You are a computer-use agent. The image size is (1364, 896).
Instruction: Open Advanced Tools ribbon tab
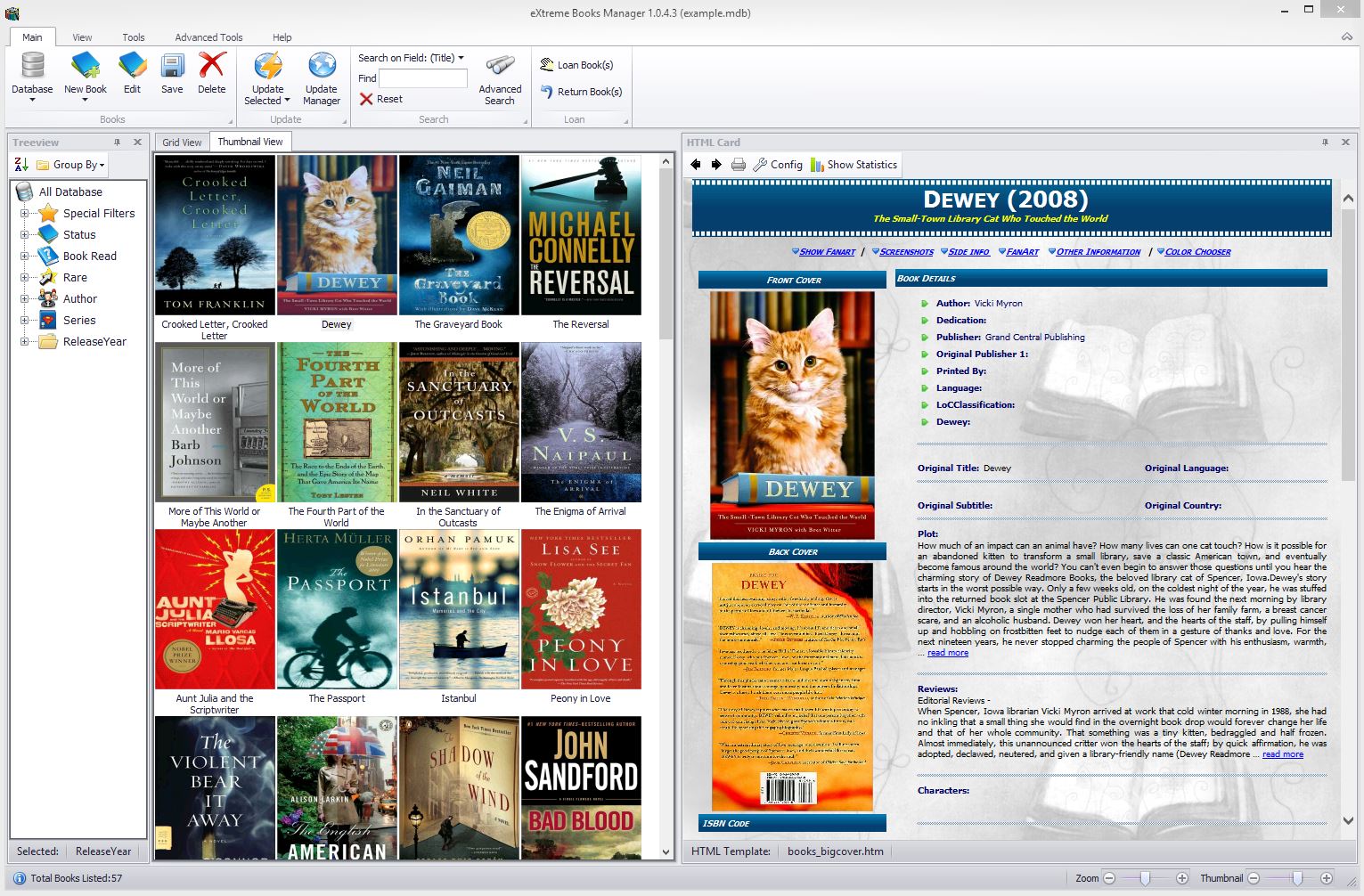[208, 37]
